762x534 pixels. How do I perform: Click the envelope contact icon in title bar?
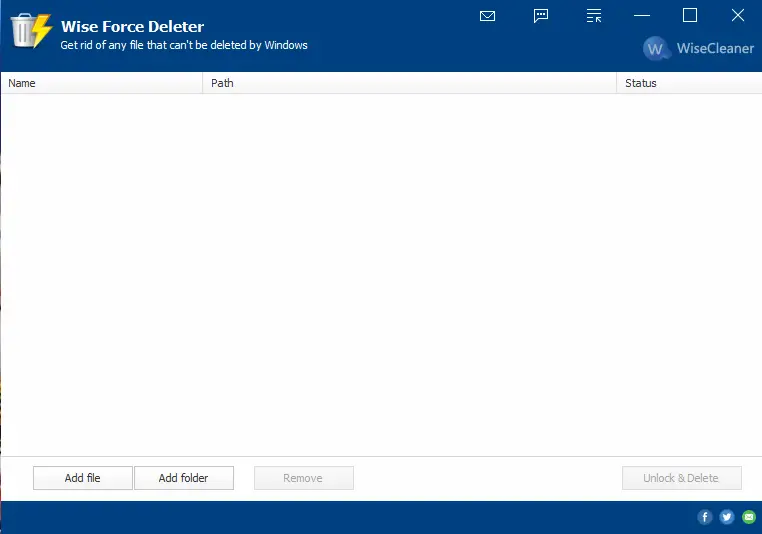pos(487,16)
